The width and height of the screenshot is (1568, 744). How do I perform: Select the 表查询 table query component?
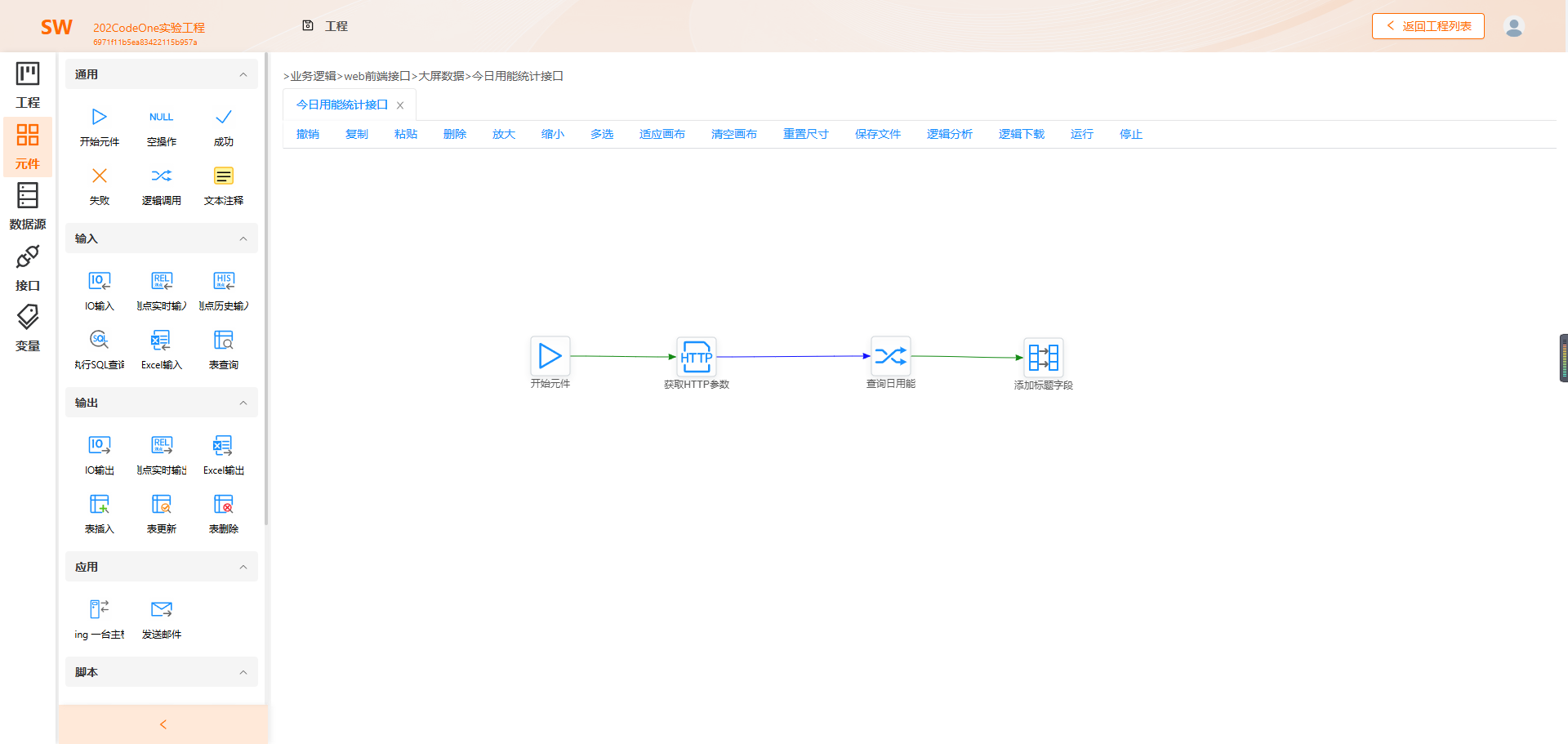(x=224, y=350)
